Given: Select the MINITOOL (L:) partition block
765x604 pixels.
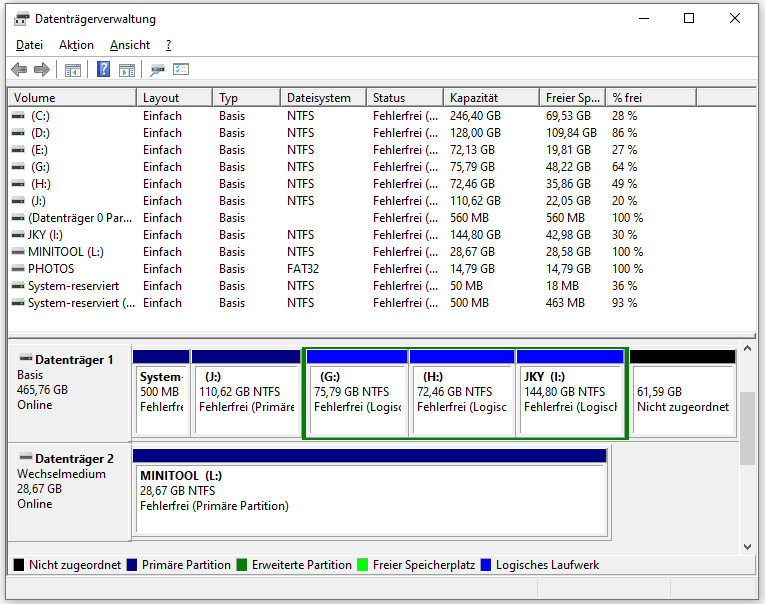Looking at the screenshot, I should point(370,493).
